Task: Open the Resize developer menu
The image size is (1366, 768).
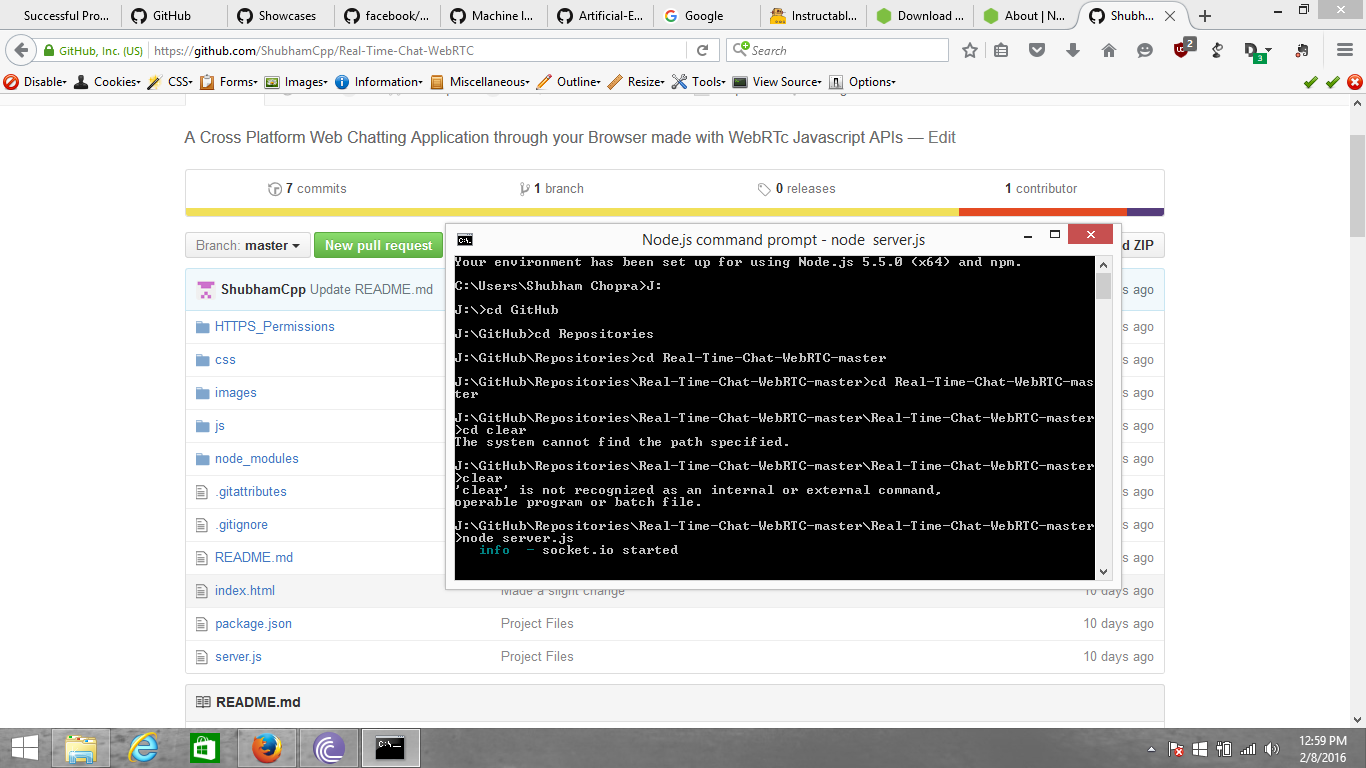Action: click(x=636, y=82)
